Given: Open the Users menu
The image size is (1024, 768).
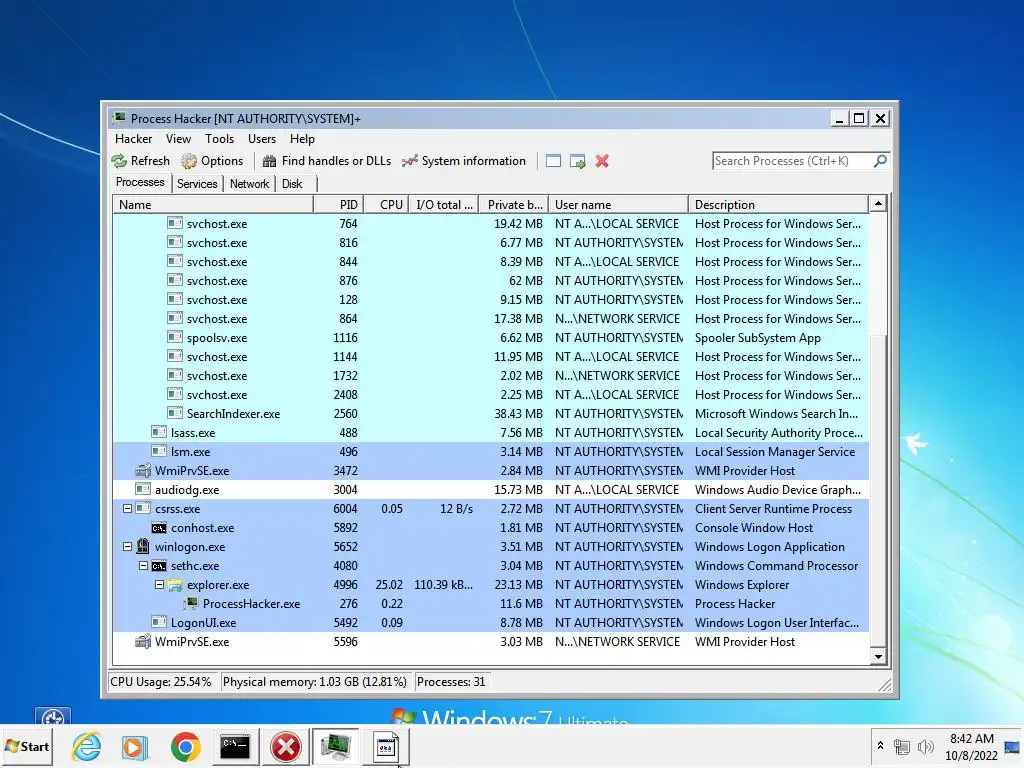Looking at the screenshot, I should 262,138.
